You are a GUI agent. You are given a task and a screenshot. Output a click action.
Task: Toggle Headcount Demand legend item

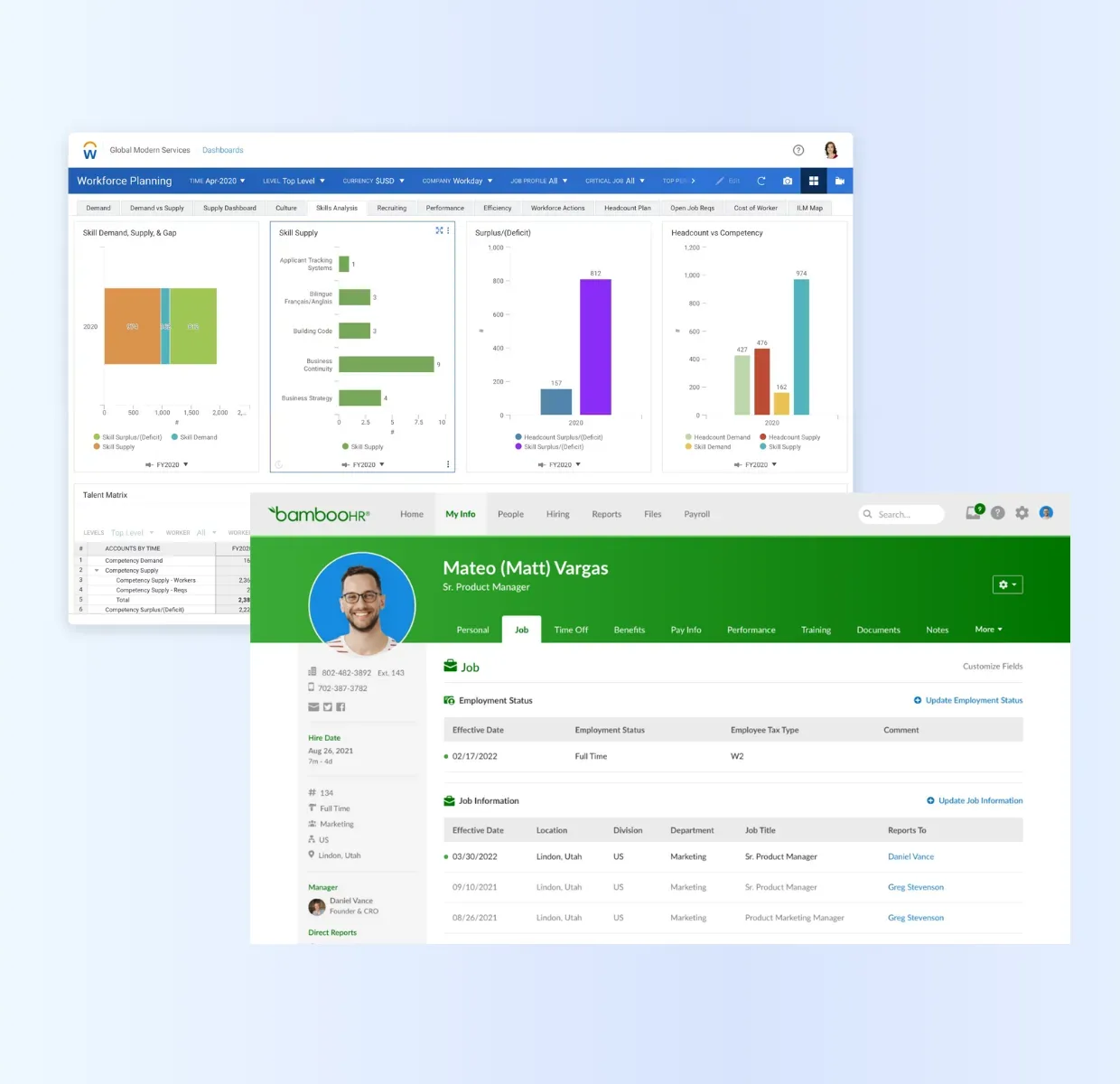tap(717, 437)
